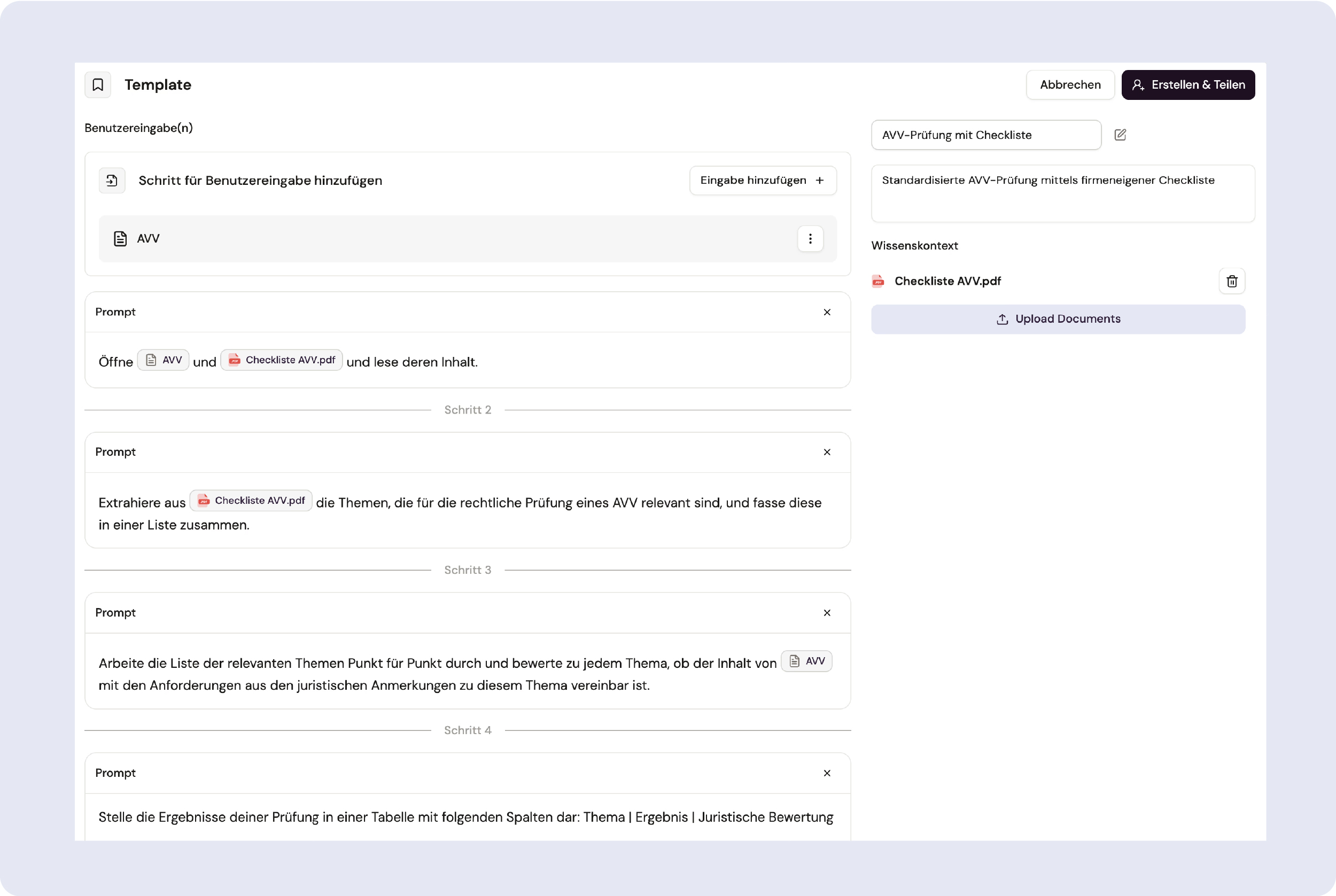Close the Schritt 2 prompt
Screen dimensions: 1336x896
click(x=826, y=452)
